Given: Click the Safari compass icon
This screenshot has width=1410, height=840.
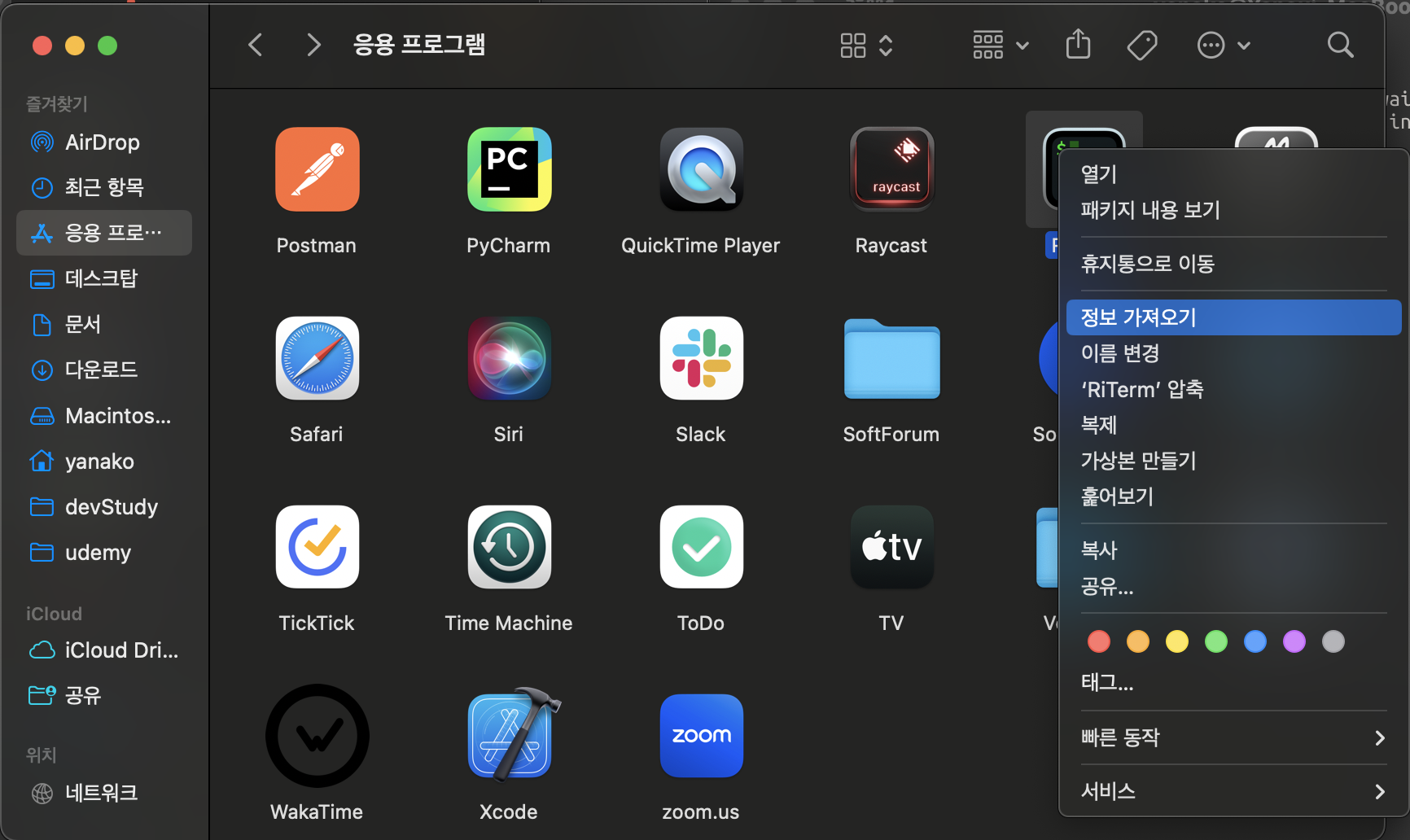Looking at the screenshot, I should (x=317, y=358).
